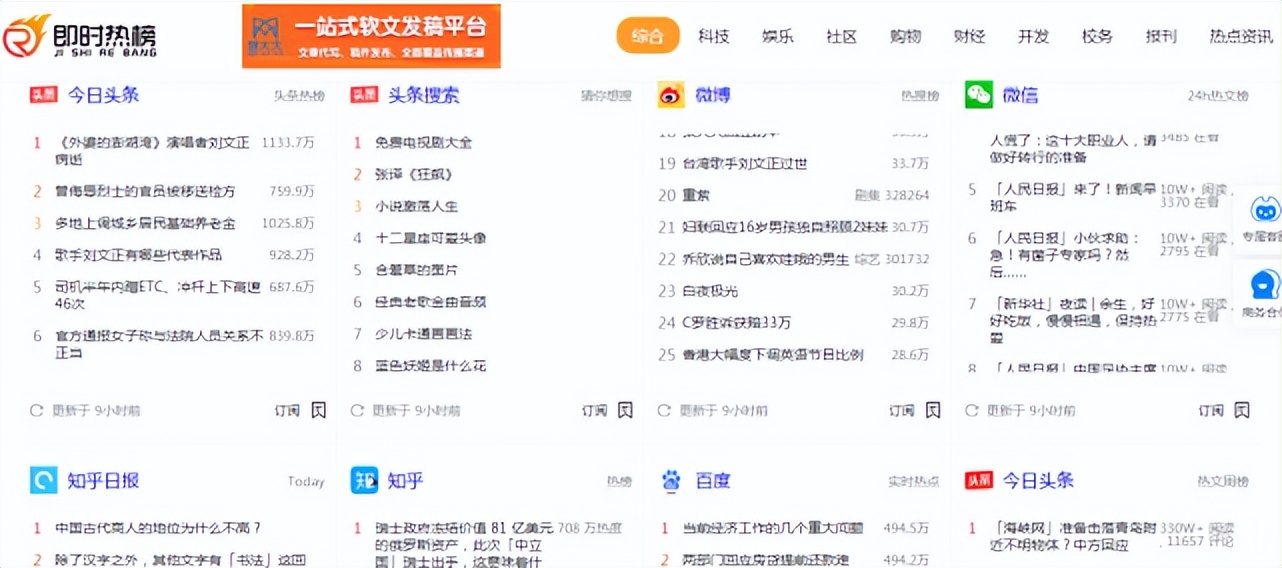Open Weibo item 白夜极光
This screenshot has height=568, width=1282.
pyautogui.click(x=710, y=291)
